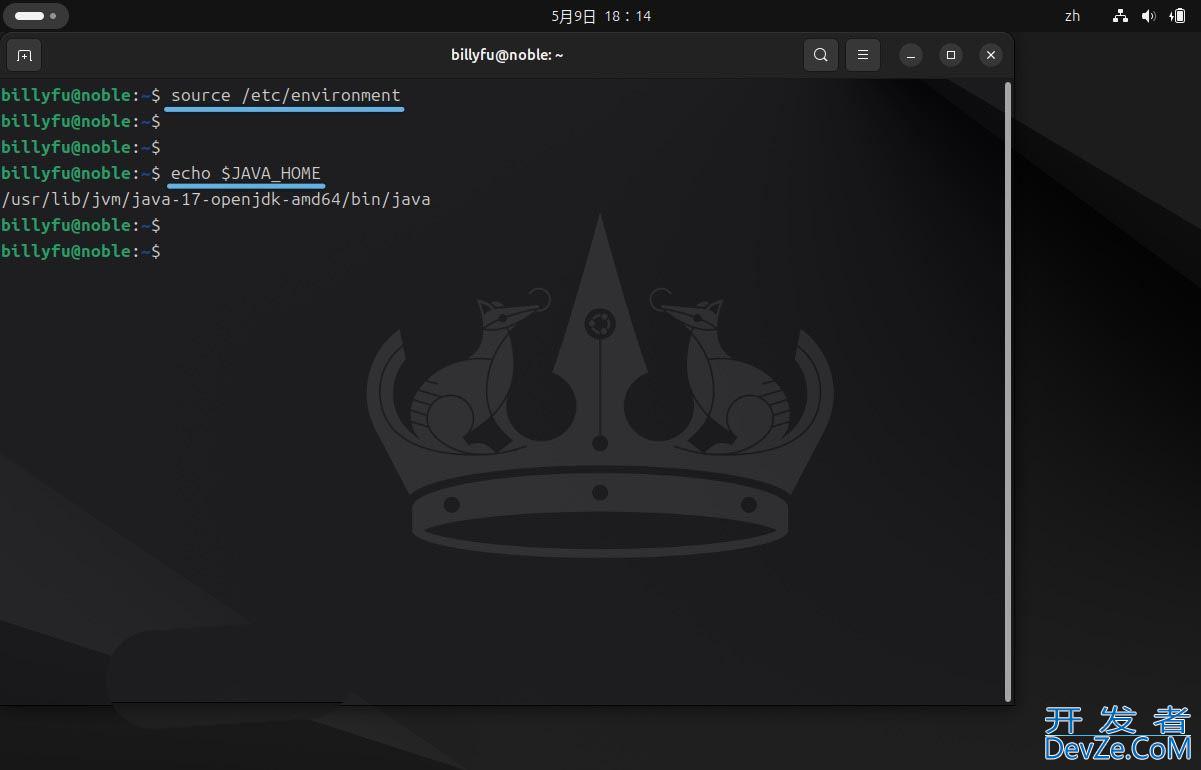The height and width of the screenshot is (770, 1201).
Task: Open the terminal hamburger menu
Action: [x=863, y=55]
